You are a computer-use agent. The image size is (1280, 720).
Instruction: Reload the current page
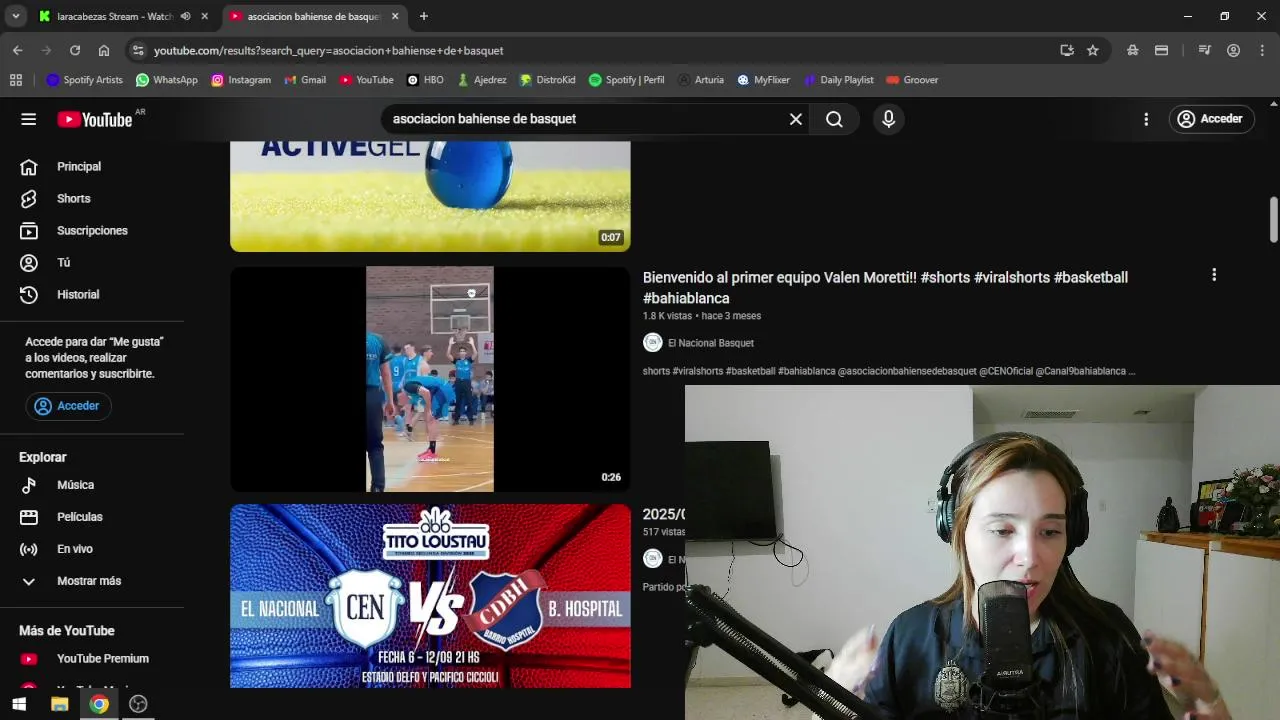[x=75, y=50]
